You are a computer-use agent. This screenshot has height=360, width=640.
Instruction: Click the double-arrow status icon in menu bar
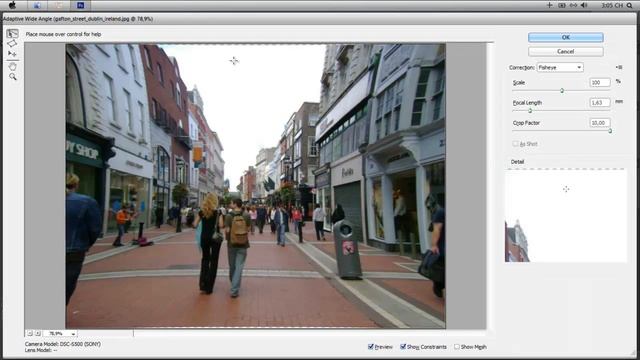click(573, 5)
